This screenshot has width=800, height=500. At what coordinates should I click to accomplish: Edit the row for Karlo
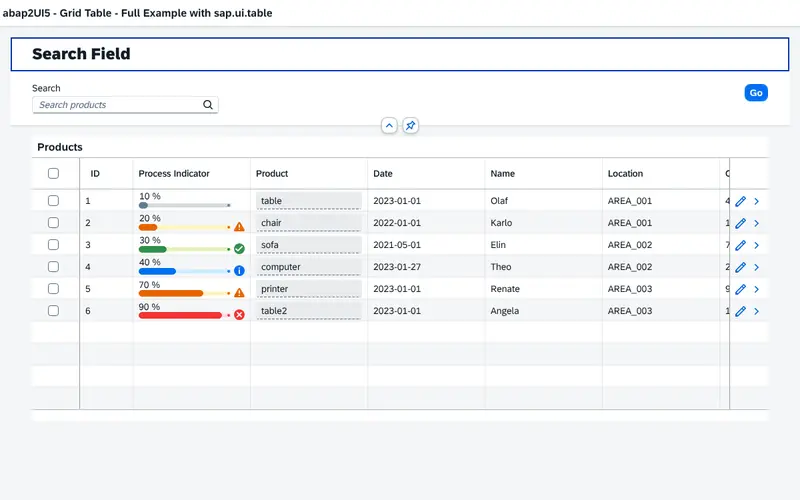(740, 223)
